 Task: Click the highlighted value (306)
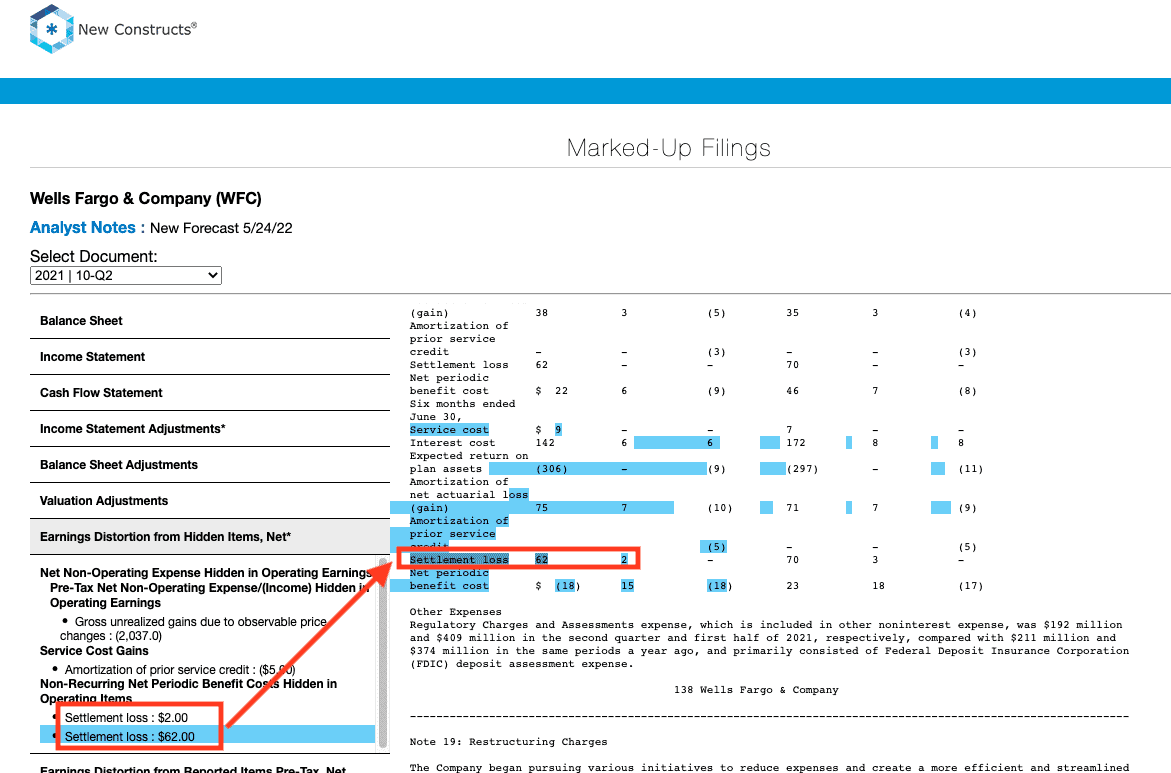[x=551, y=469]
